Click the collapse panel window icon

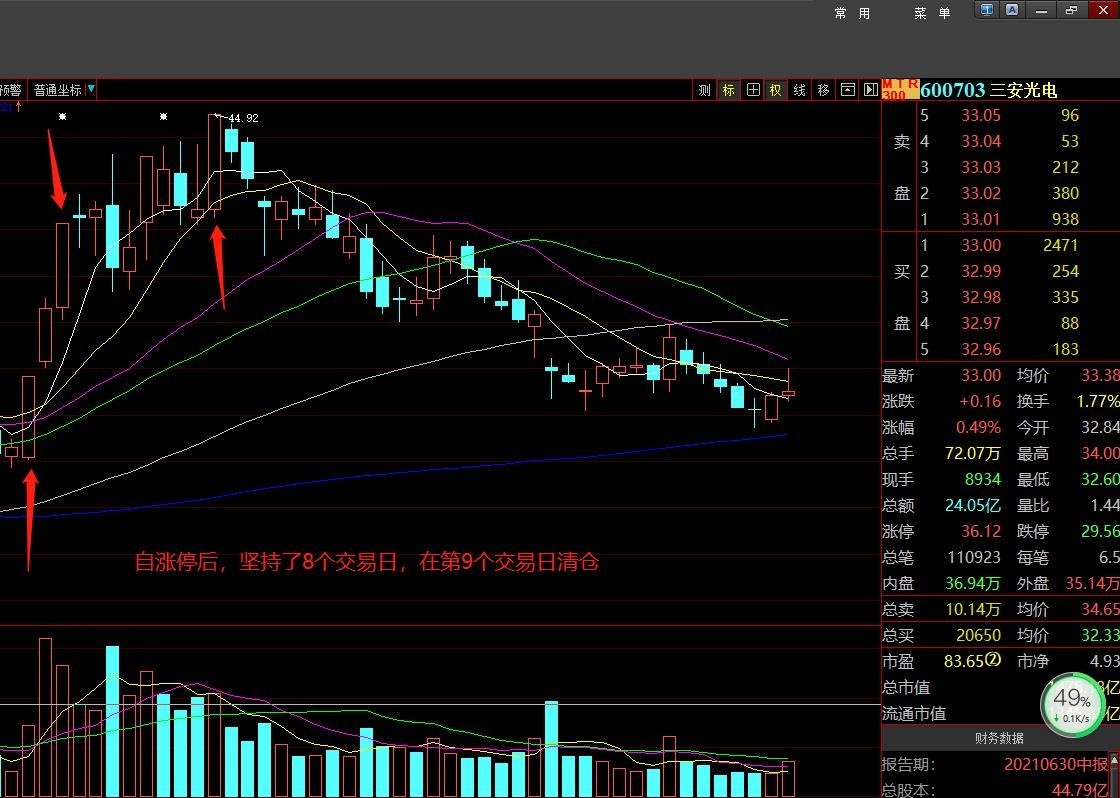click(x=847, y=90)
